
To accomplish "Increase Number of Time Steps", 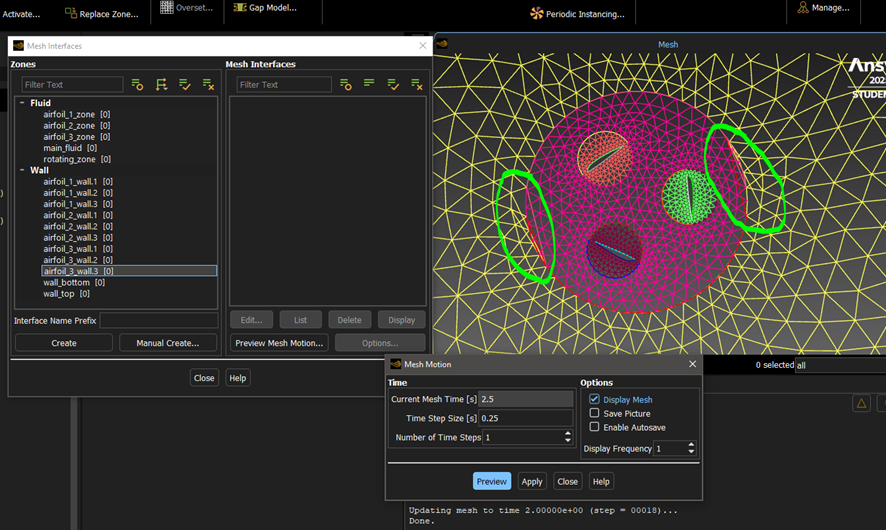I will click(568, 433).
